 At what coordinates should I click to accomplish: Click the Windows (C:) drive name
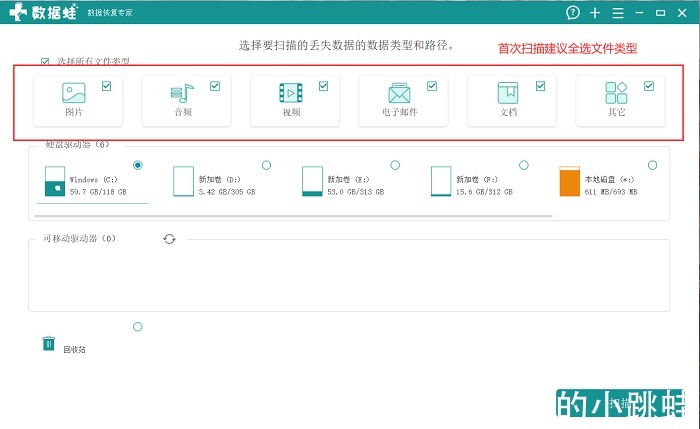[x=93, y=179]
